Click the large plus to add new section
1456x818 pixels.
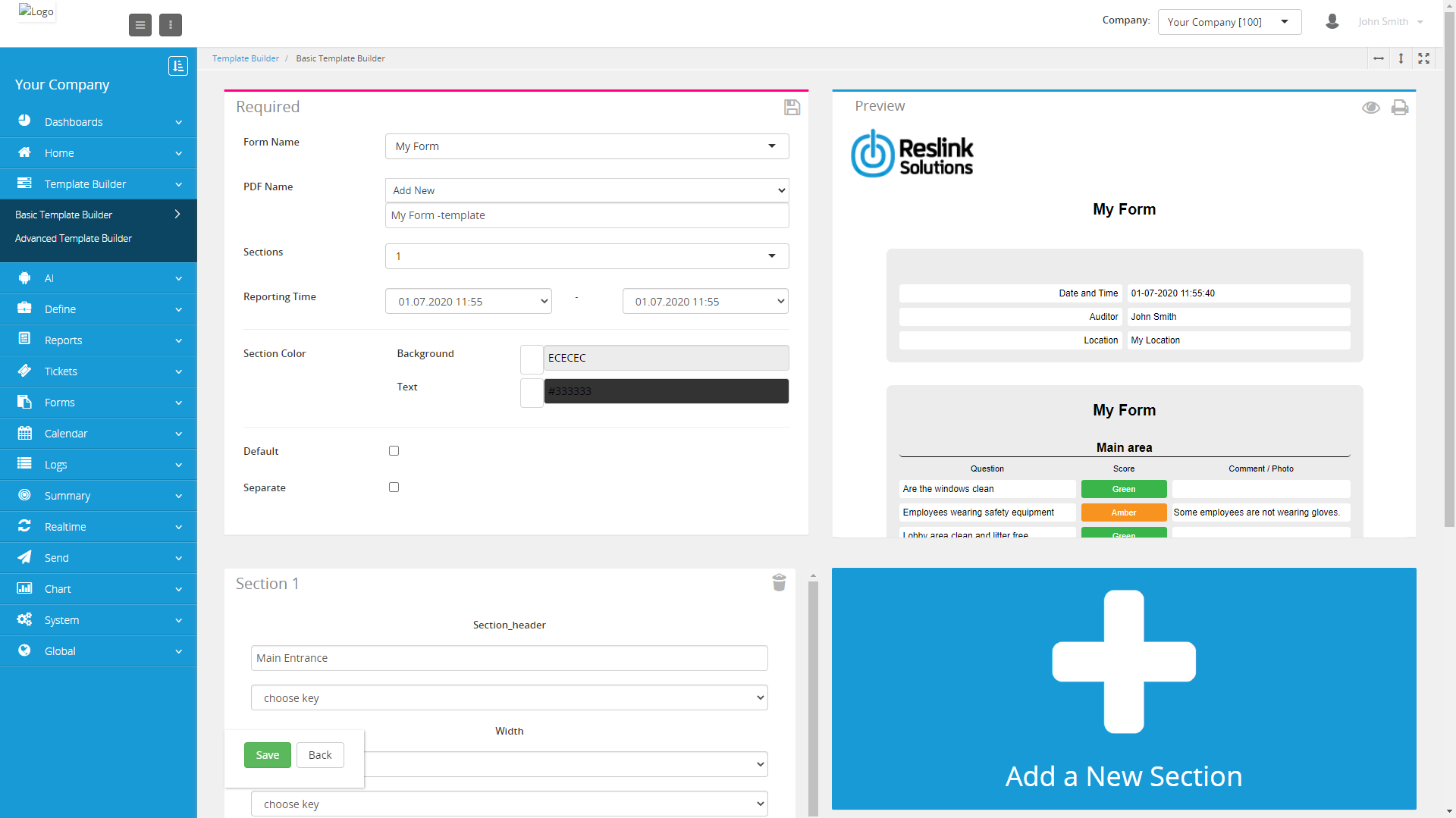pyautogui.click(x=1123, y=661)
